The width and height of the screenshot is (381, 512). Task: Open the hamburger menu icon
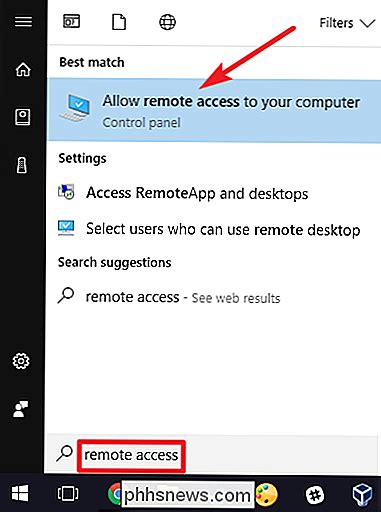tap(23, 22)
